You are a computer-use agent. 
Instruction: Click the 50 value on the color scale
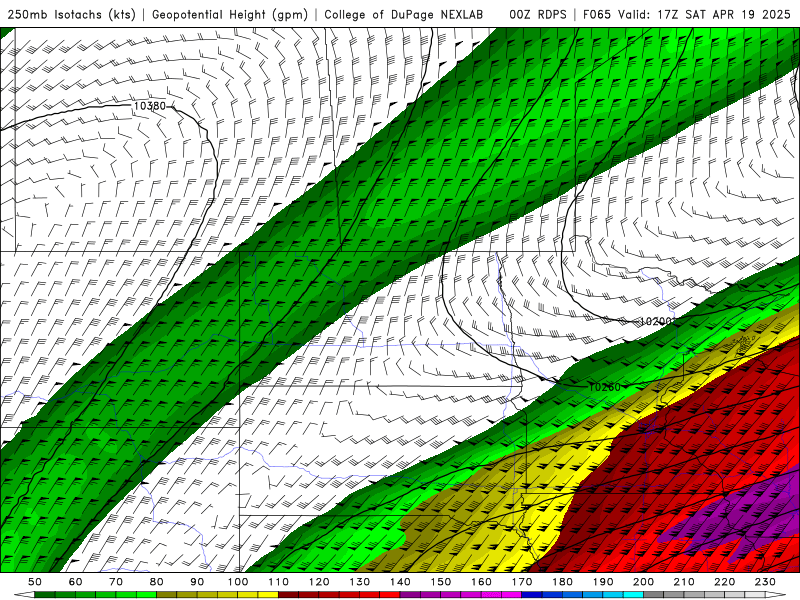point(35,582)
